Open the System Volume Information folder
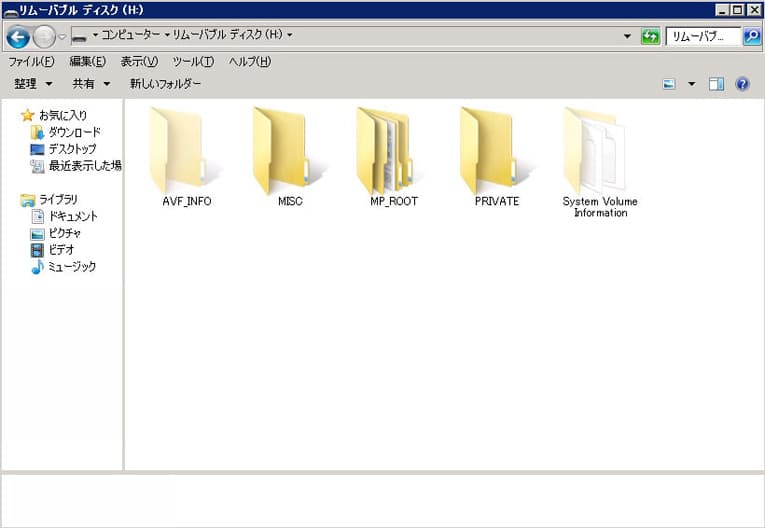Image resolution: width=765 pixels, height=528 pixels. pyautogui.click(x=599, y=152)
